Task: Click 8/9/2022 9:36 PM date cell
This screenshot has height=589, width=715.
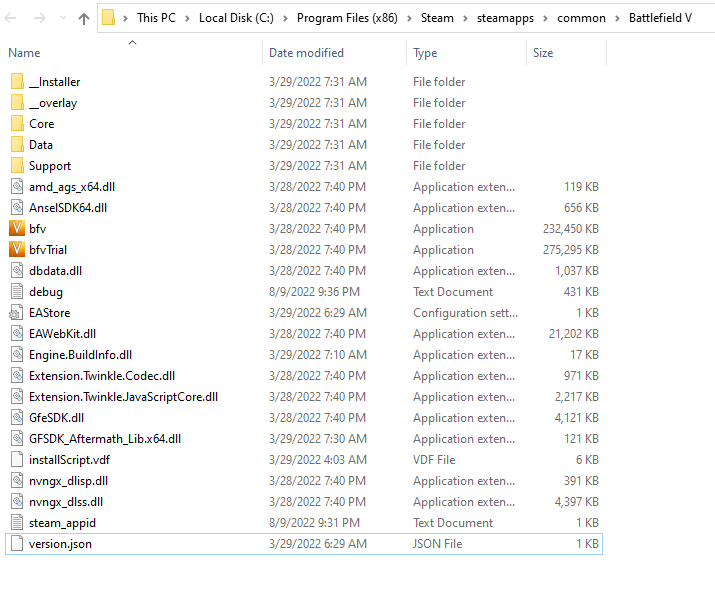Action: (x=314, y=292)
